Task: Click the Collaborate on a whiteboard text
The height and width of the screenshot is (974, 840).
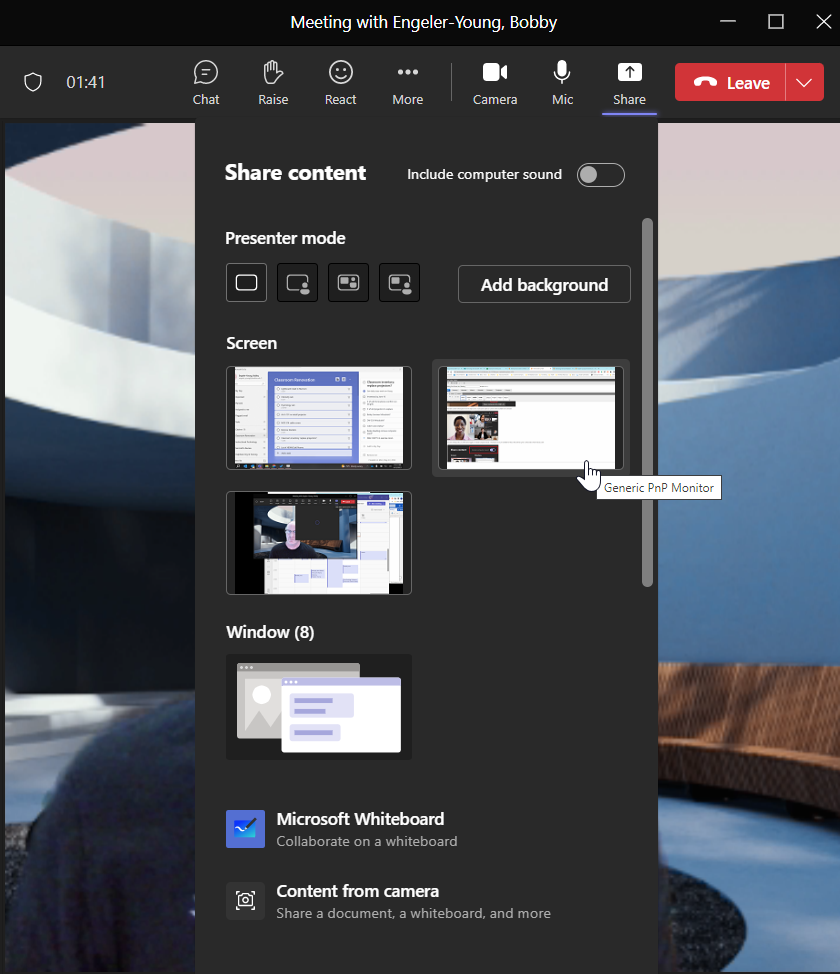Action: [x=367, y=841]
